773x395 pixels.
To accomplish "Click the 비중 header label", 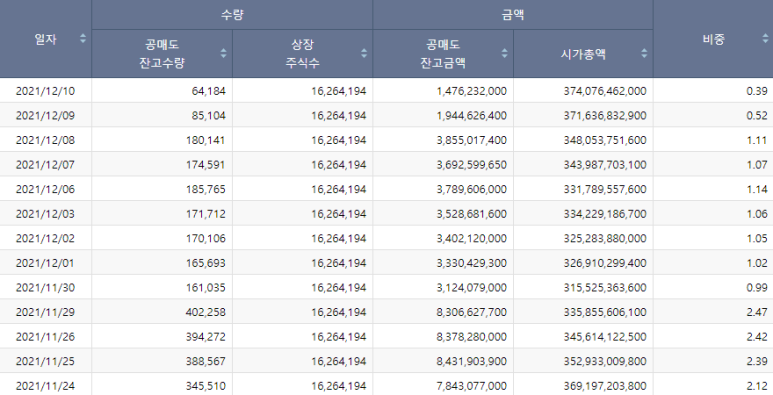I will pyautogui.click(x=713, y=39).
